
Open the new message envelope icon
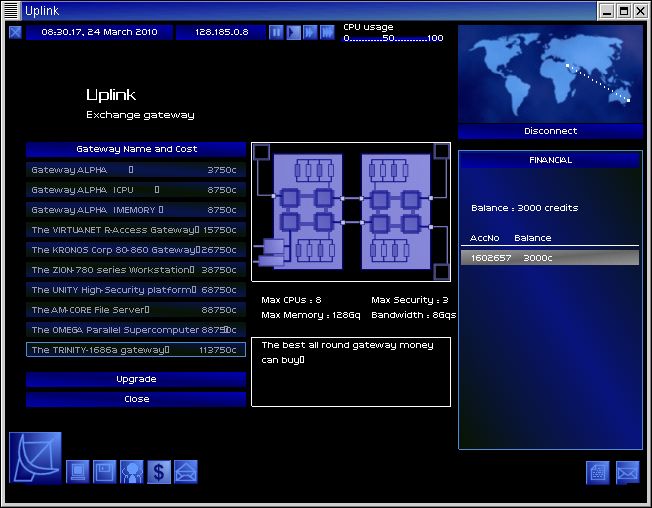tap(627, 473)
